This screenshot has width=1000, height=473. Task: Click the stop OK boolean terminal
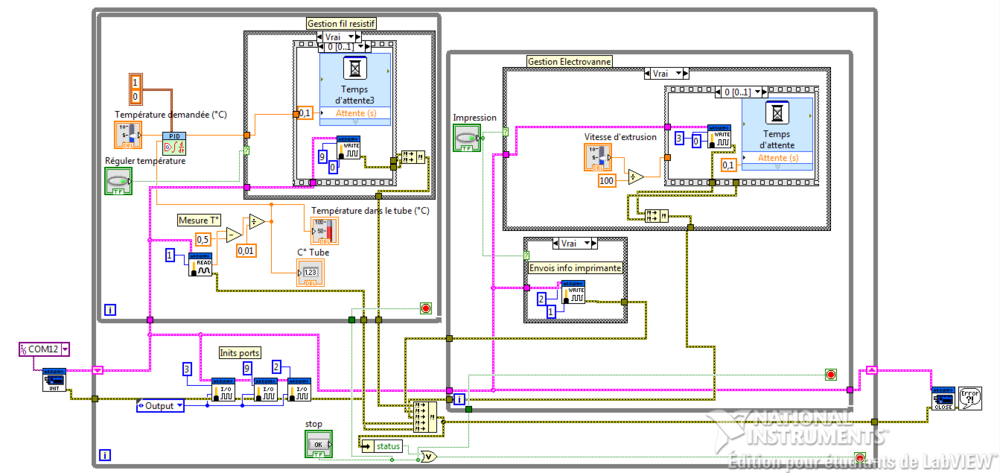click(319, 441)
